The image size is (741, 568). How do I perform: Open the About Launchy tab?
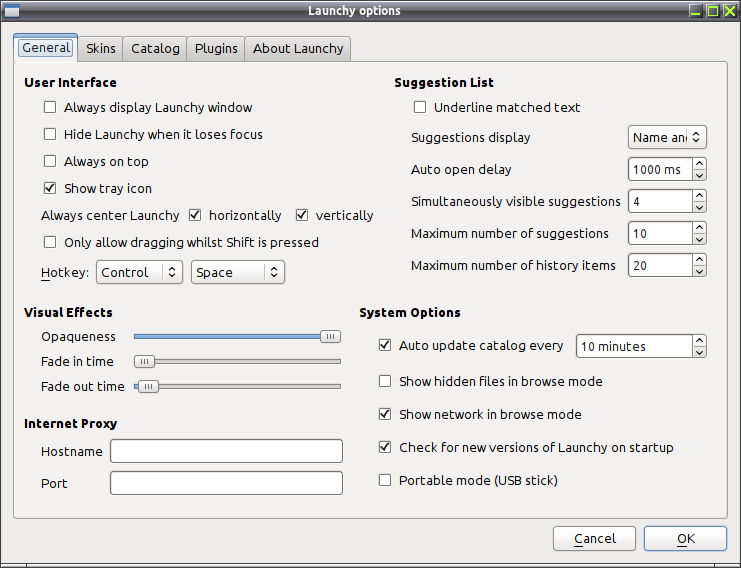tap(298, 49)
